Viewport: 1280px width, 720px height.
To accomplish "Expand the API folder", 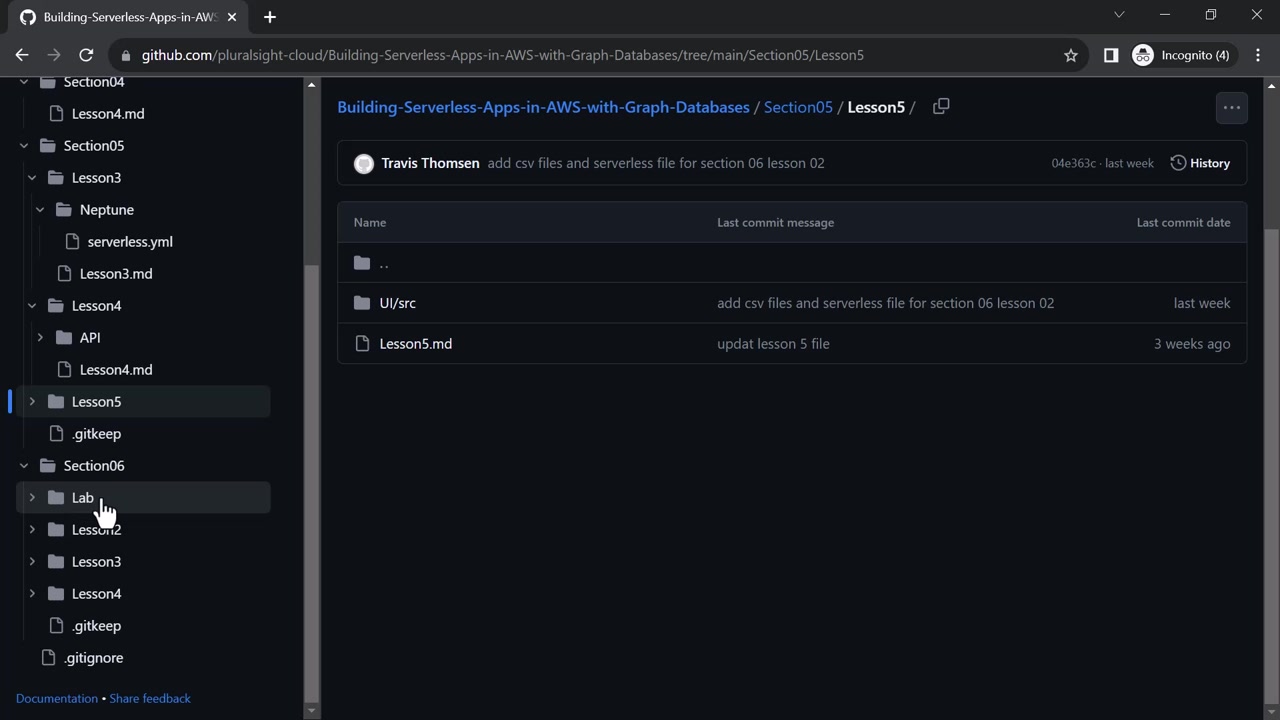I will [40, 338].
